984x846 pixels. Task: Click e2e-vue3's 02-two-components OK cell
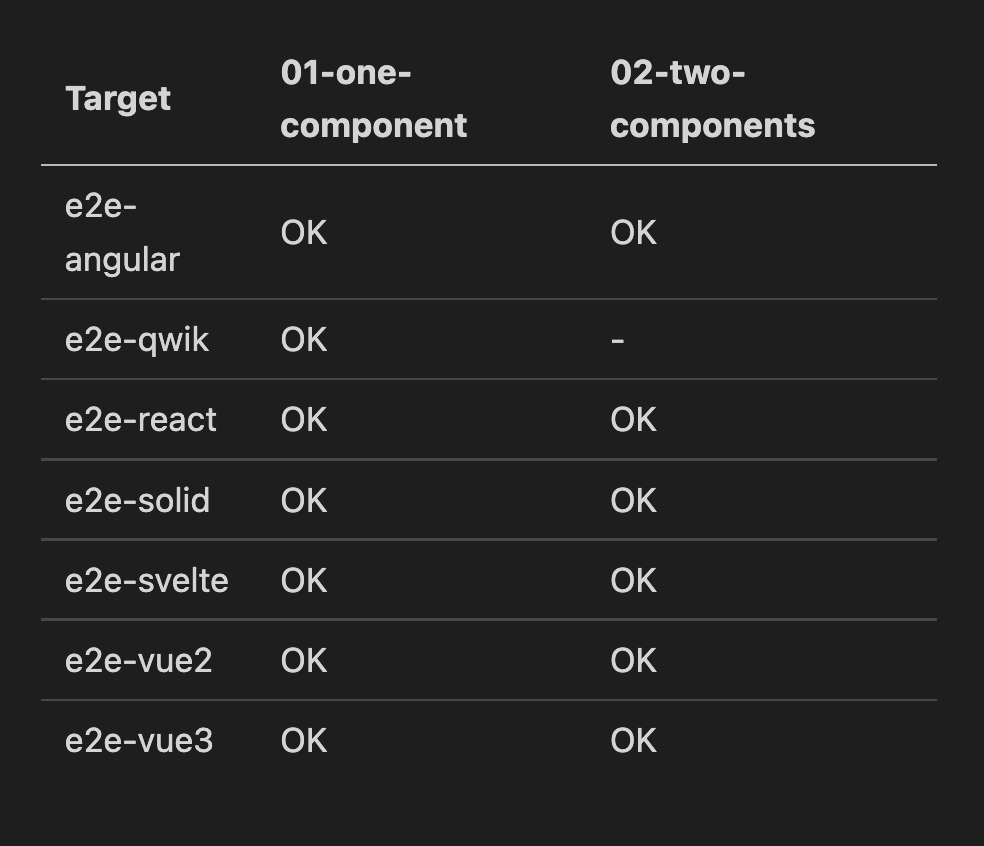click(x=634, y=741)
